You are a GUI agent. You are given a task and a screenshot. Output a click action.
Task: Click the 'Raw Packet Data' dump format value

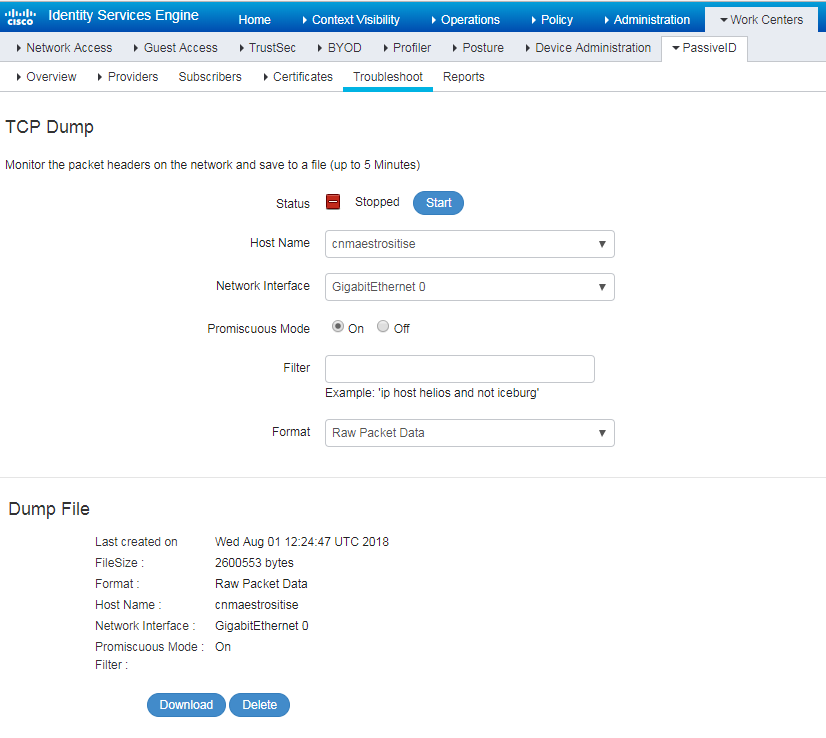pyautogui.click(x=261, y=584)
